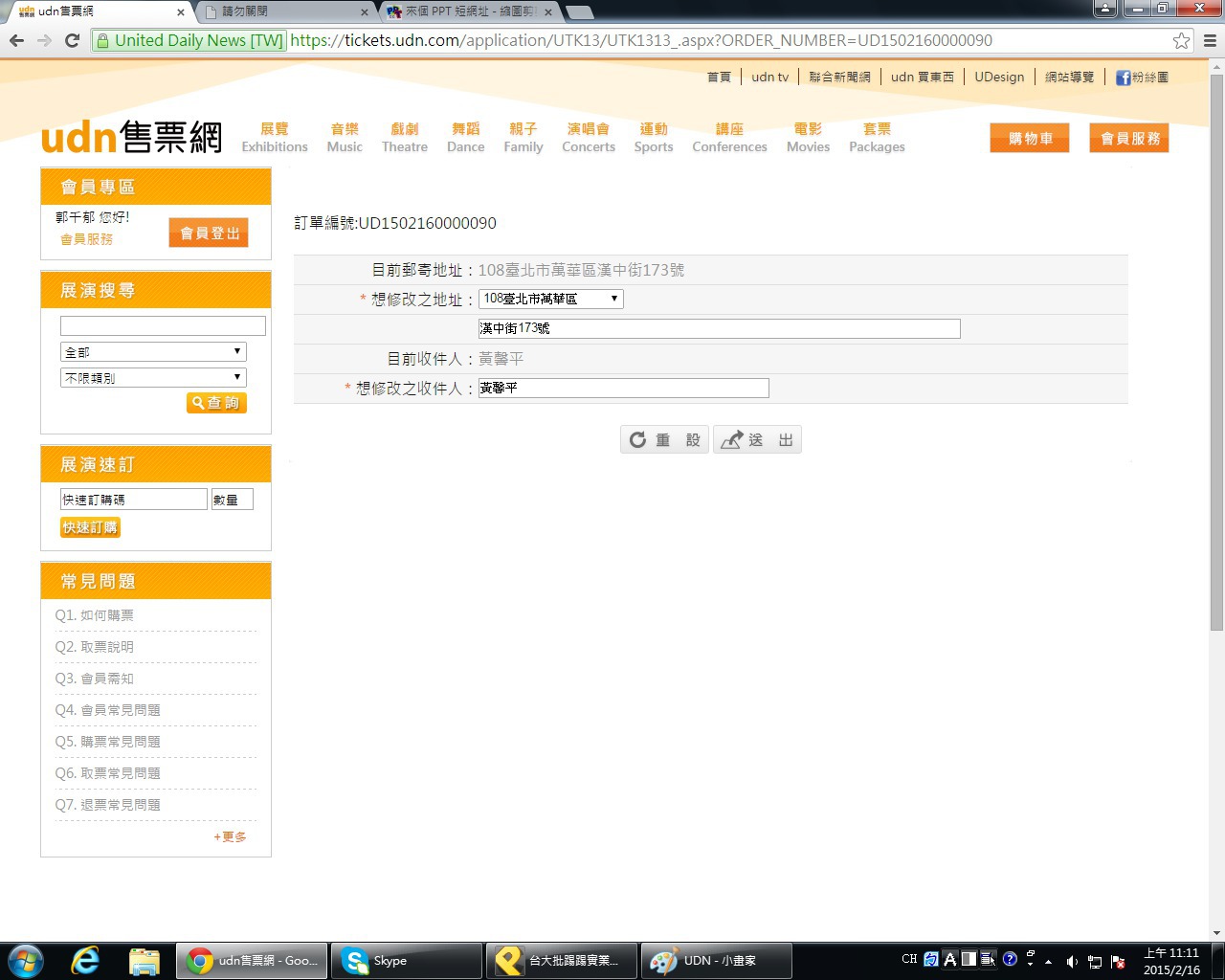The height and width of the screenshot is (980, 1225).
Task: Launch Internet Explorer from the taskbar
Action: (85, 960)
